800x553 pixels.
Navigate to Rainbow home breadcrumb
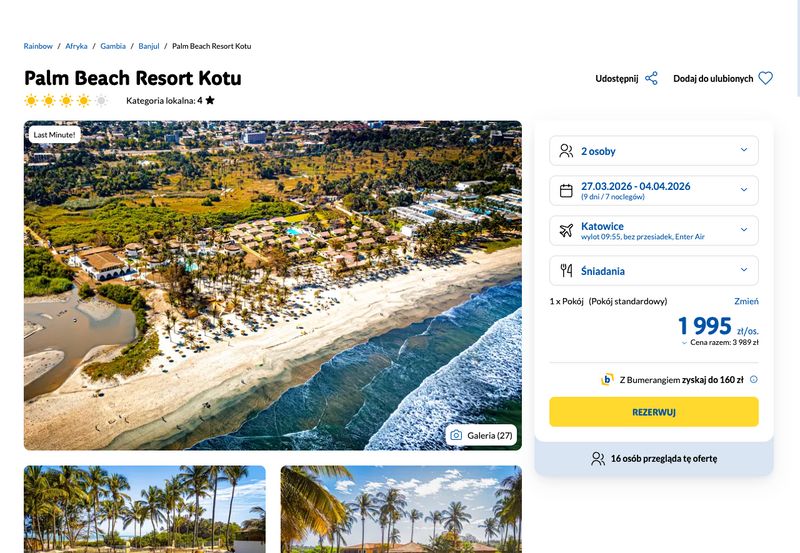tap(38, 46)
